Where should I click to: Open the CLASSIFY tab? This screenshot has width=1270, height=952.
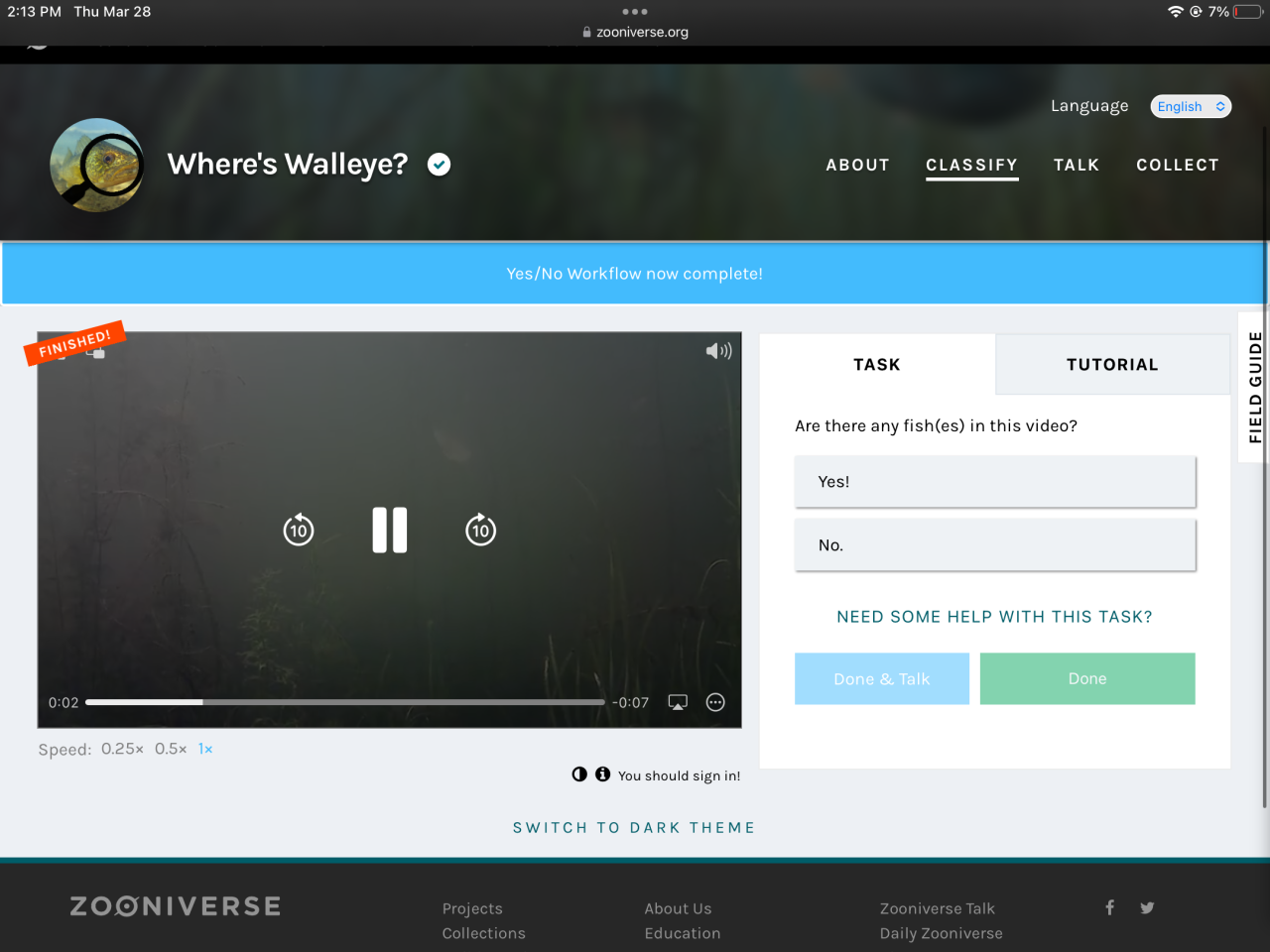tap(971, 165)
